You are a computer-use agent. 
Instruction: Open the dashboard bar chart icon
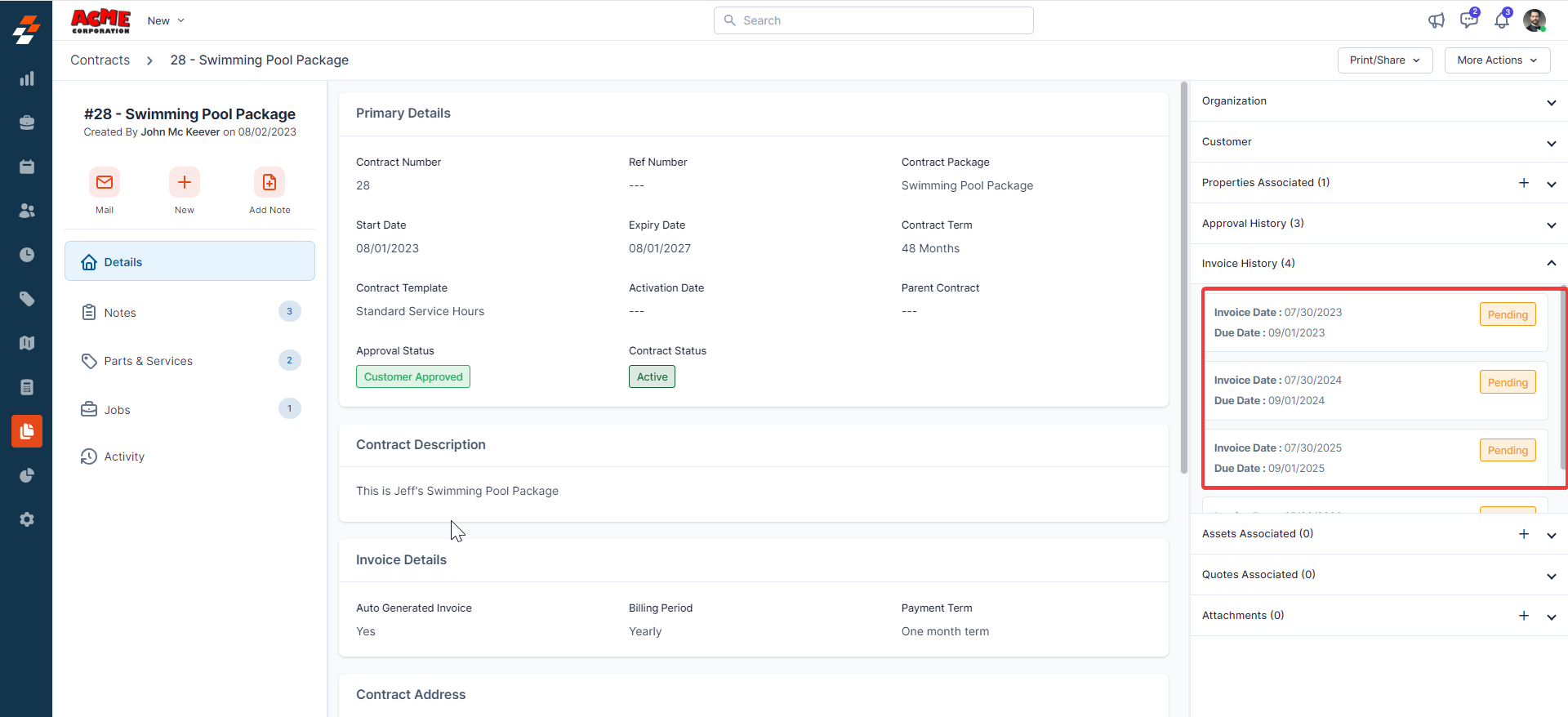tap(27, 79)
